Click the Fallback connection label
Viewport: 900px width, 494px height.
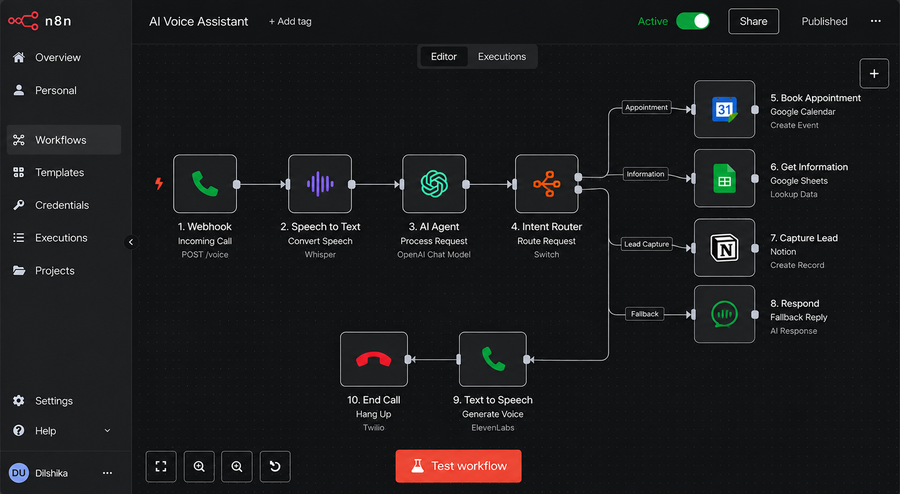pyautogui.click(x=645, y=314)
